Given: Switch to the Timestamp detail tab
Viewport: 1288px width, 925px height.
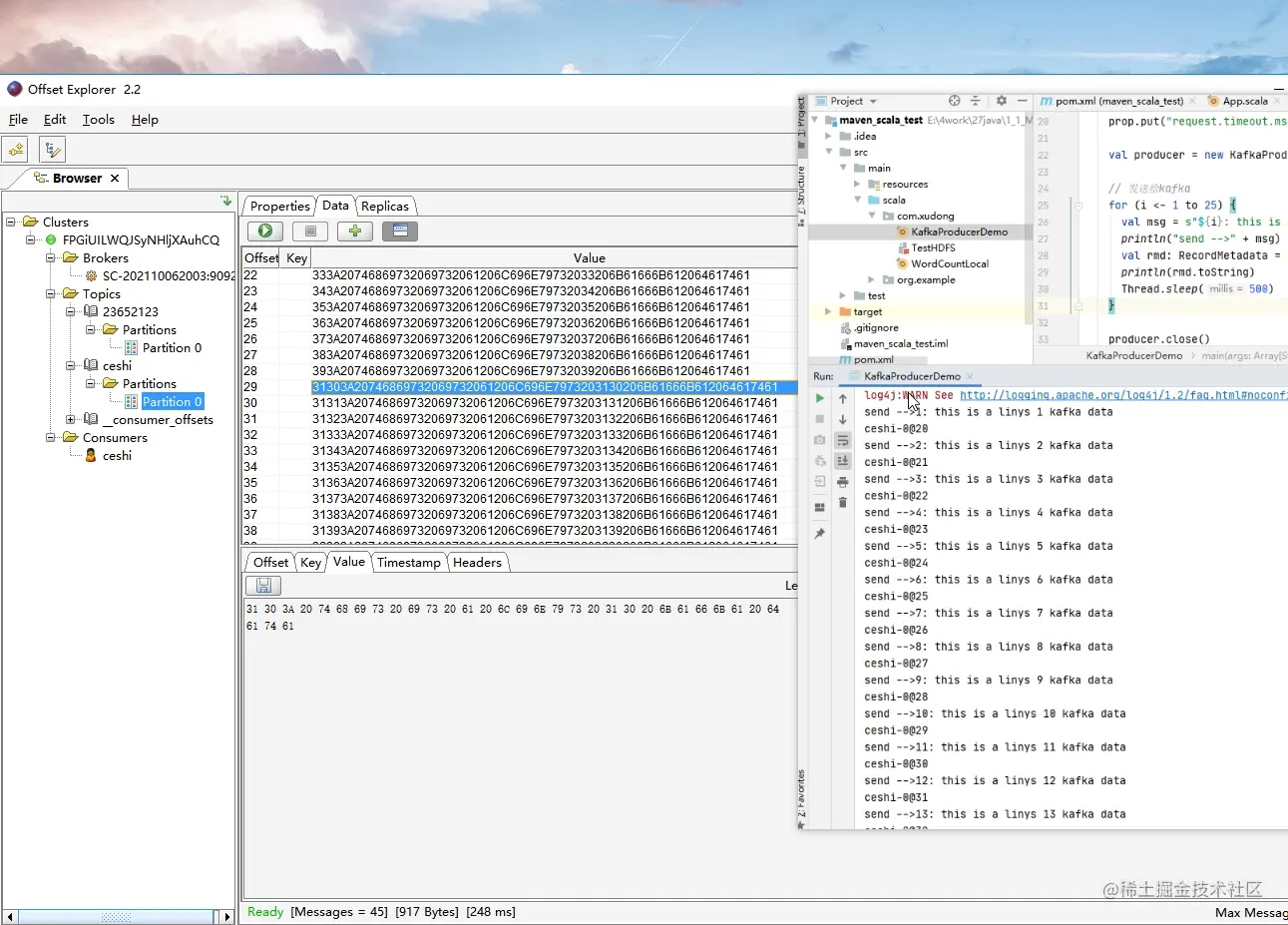Looking at the screenshot, I should point(409,562).
